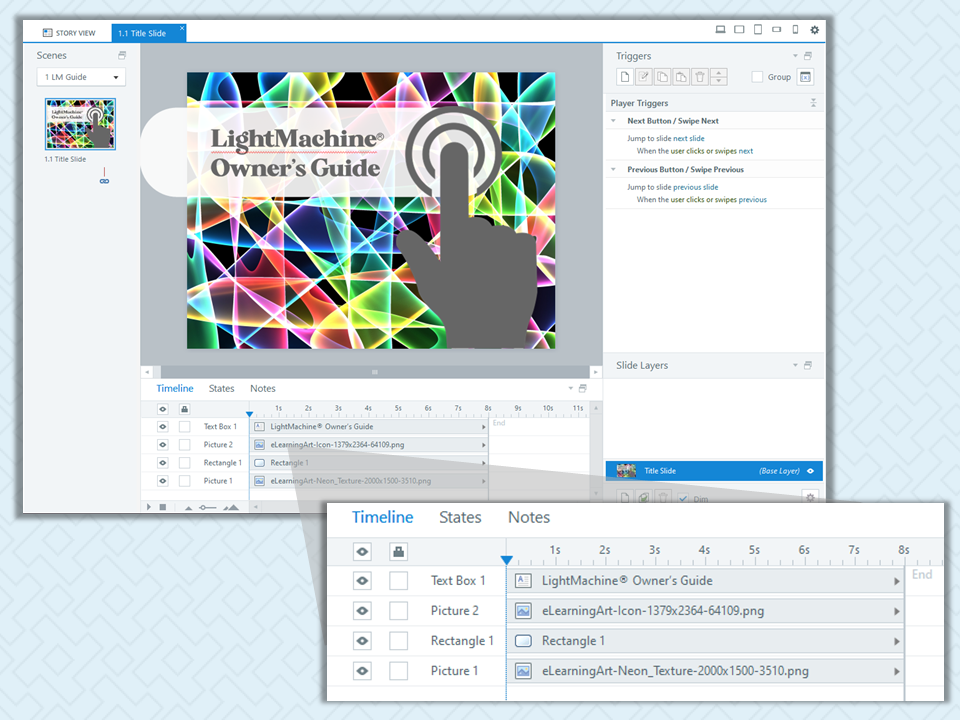Click the lock-all header in zoomed timeline
Image resolution: width=960 pixels, height=720 pixels.
pyautogui.click(x=399, y=552)
